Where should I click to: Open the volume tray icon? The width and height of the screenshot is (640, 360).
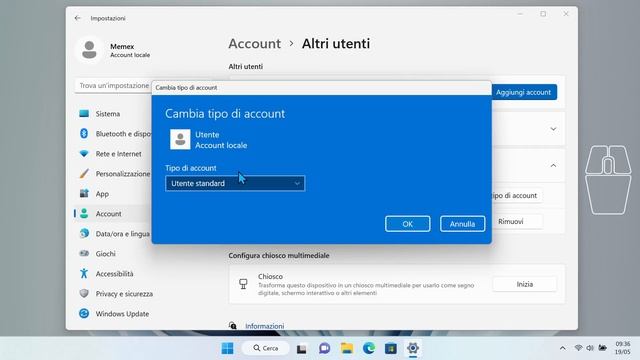(x=590, y=348)
